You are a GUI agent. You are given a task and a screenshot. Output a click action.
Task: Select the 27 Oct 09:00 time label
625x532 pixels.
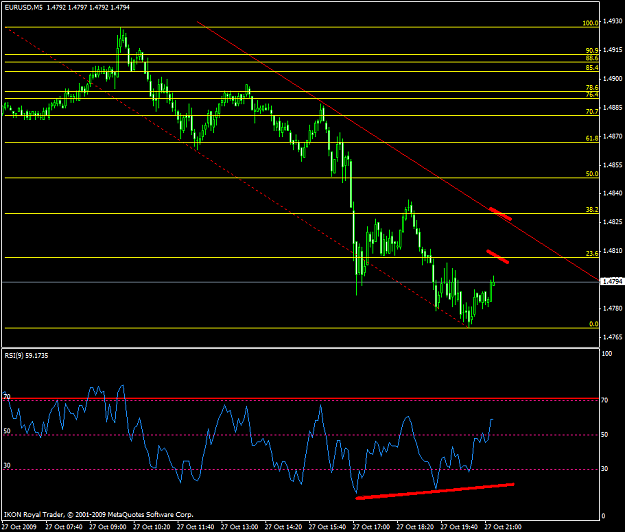(x=108, y=527)
